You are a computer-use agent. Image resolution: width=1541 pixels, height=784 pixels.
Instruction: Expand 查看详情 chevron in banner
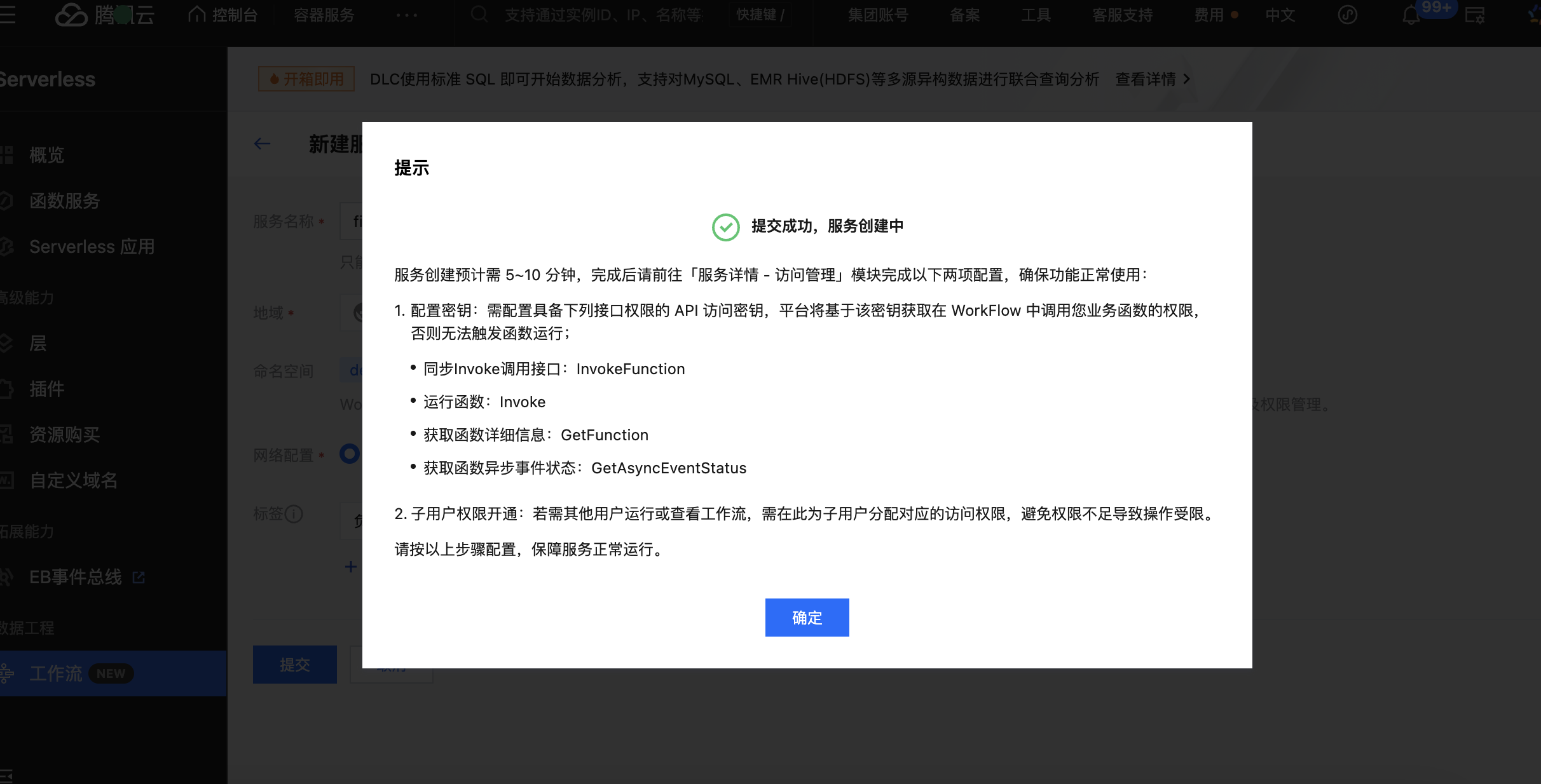pyautogui.click(x=1186, y=79)
